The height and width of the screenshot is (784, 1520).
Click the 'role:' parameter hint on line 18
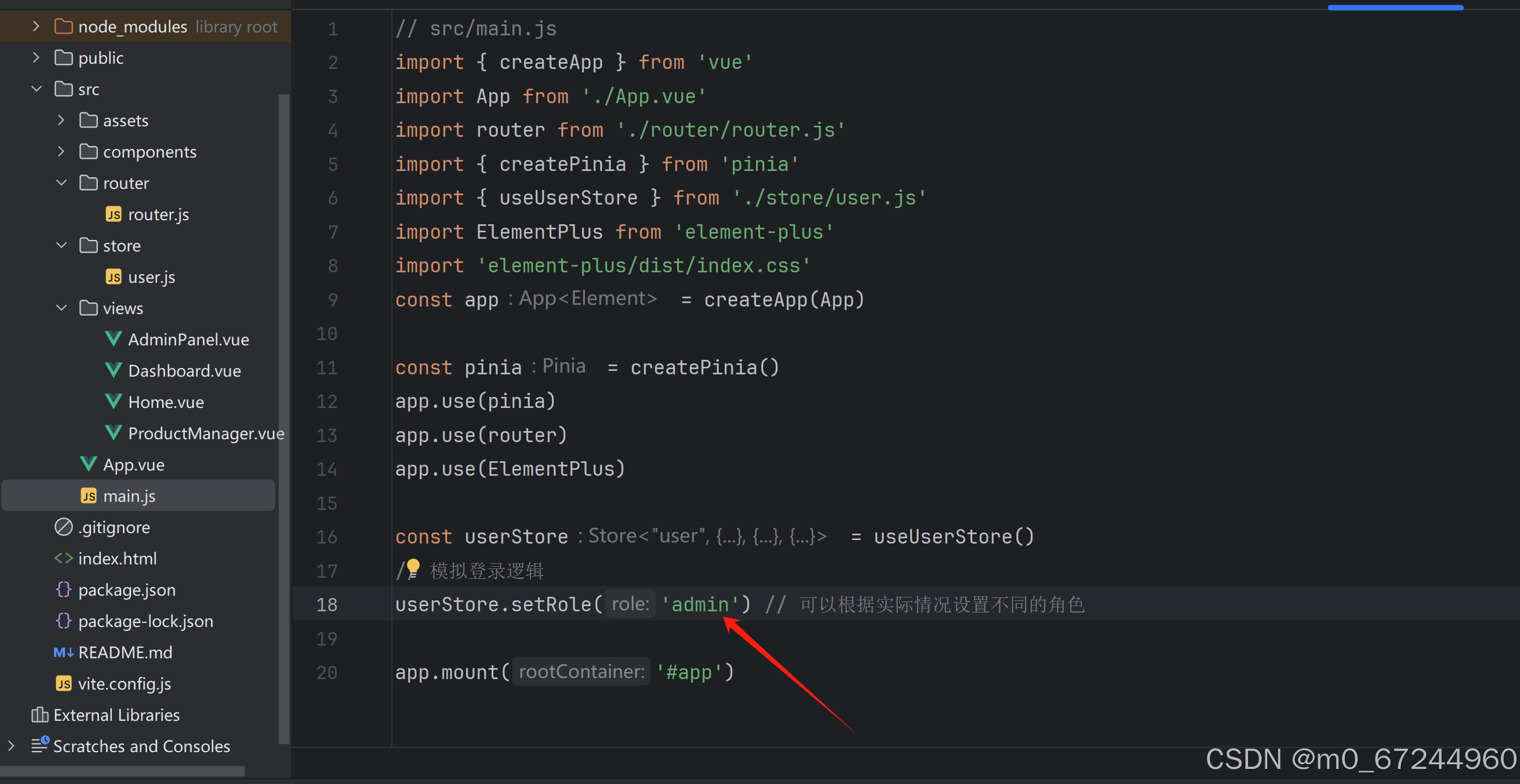click(x=630, y=603)
